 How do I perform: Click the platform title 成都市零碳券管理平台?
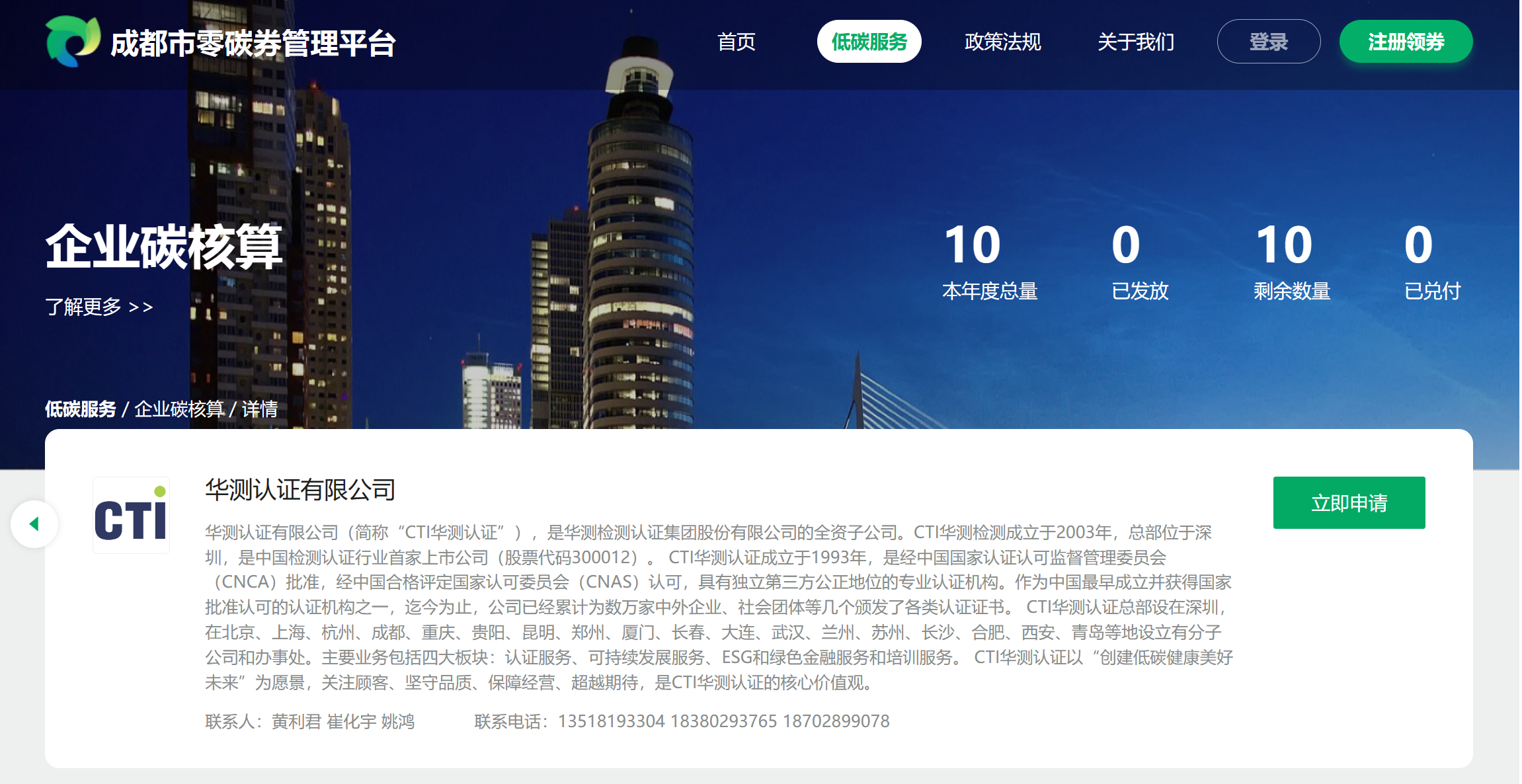253,44
